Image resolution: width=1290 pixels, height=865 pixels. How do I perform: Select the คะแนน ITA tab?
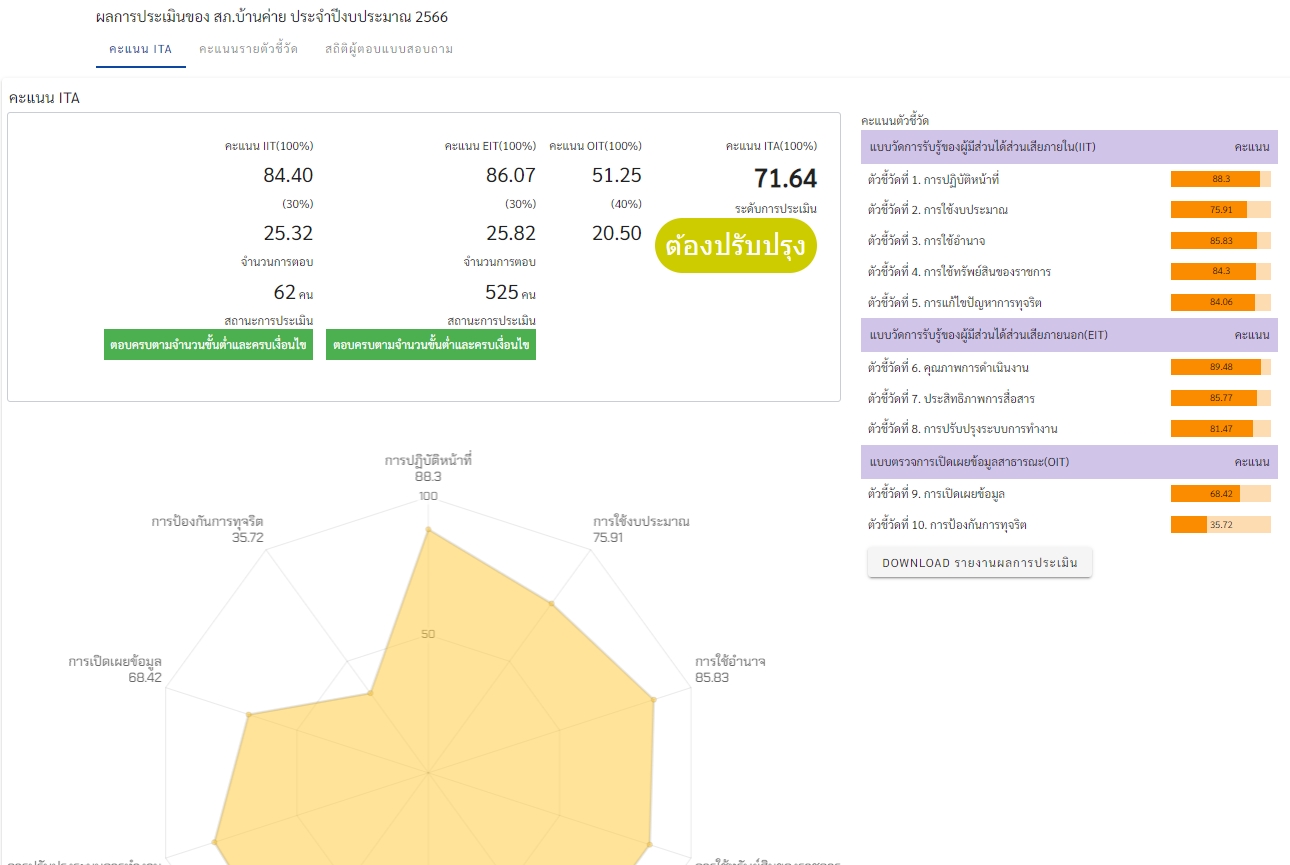pos(141,49)
